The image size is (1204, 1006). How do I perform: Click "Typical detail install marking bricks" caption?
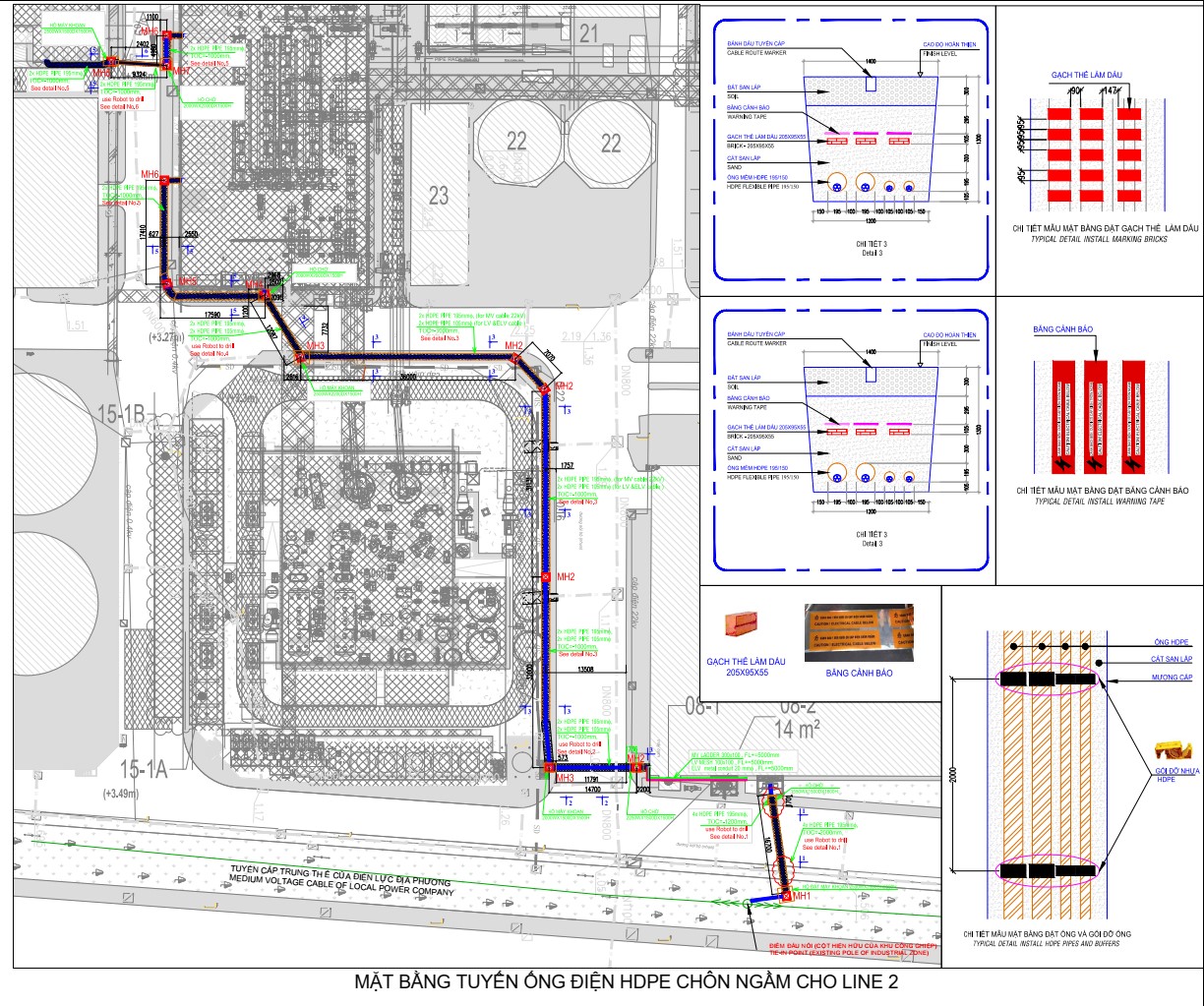pyautogui.click(x=1099, y=239)
